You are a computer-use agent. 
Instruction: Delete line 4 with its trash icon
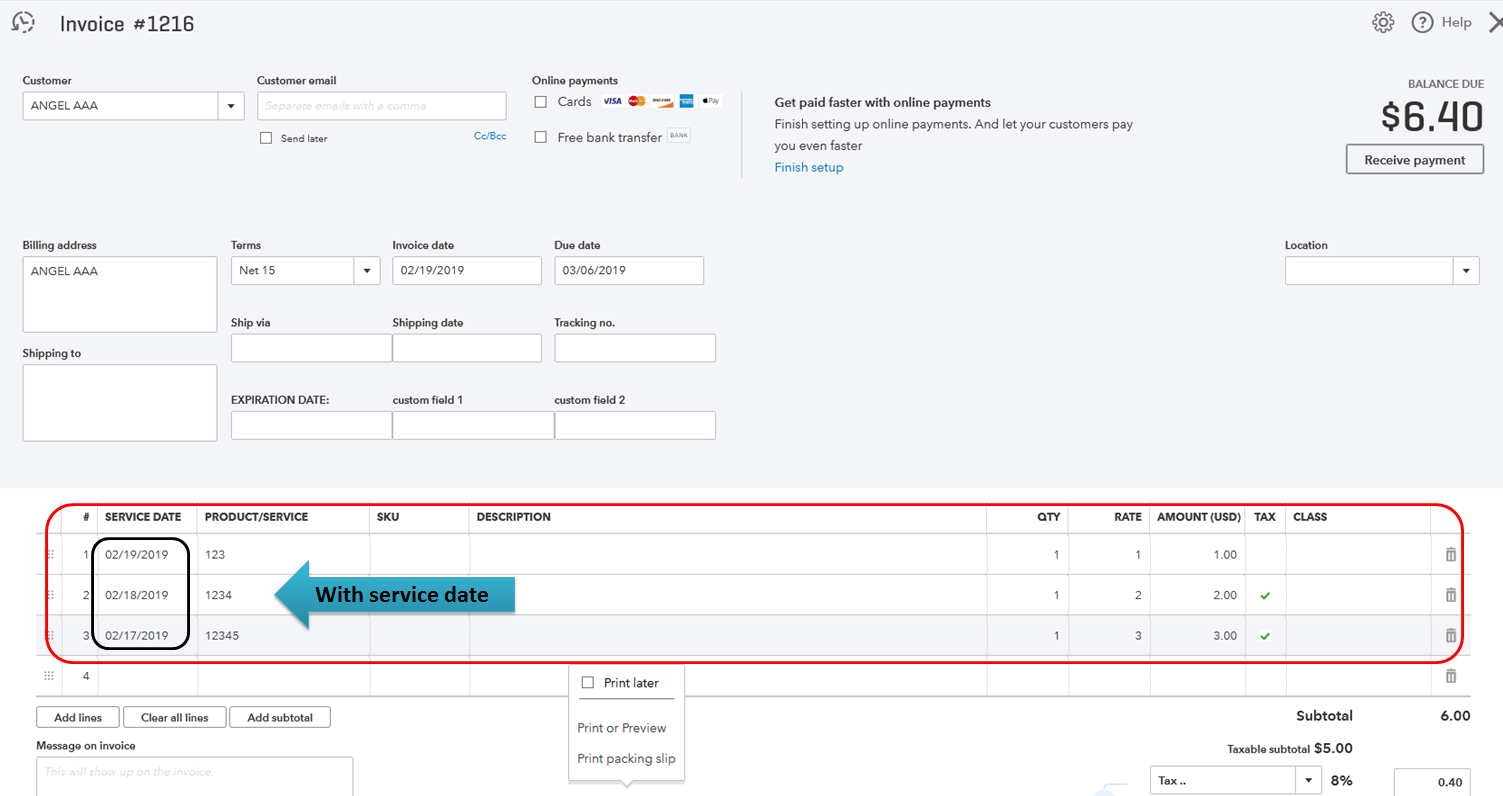coord(1451,675)
